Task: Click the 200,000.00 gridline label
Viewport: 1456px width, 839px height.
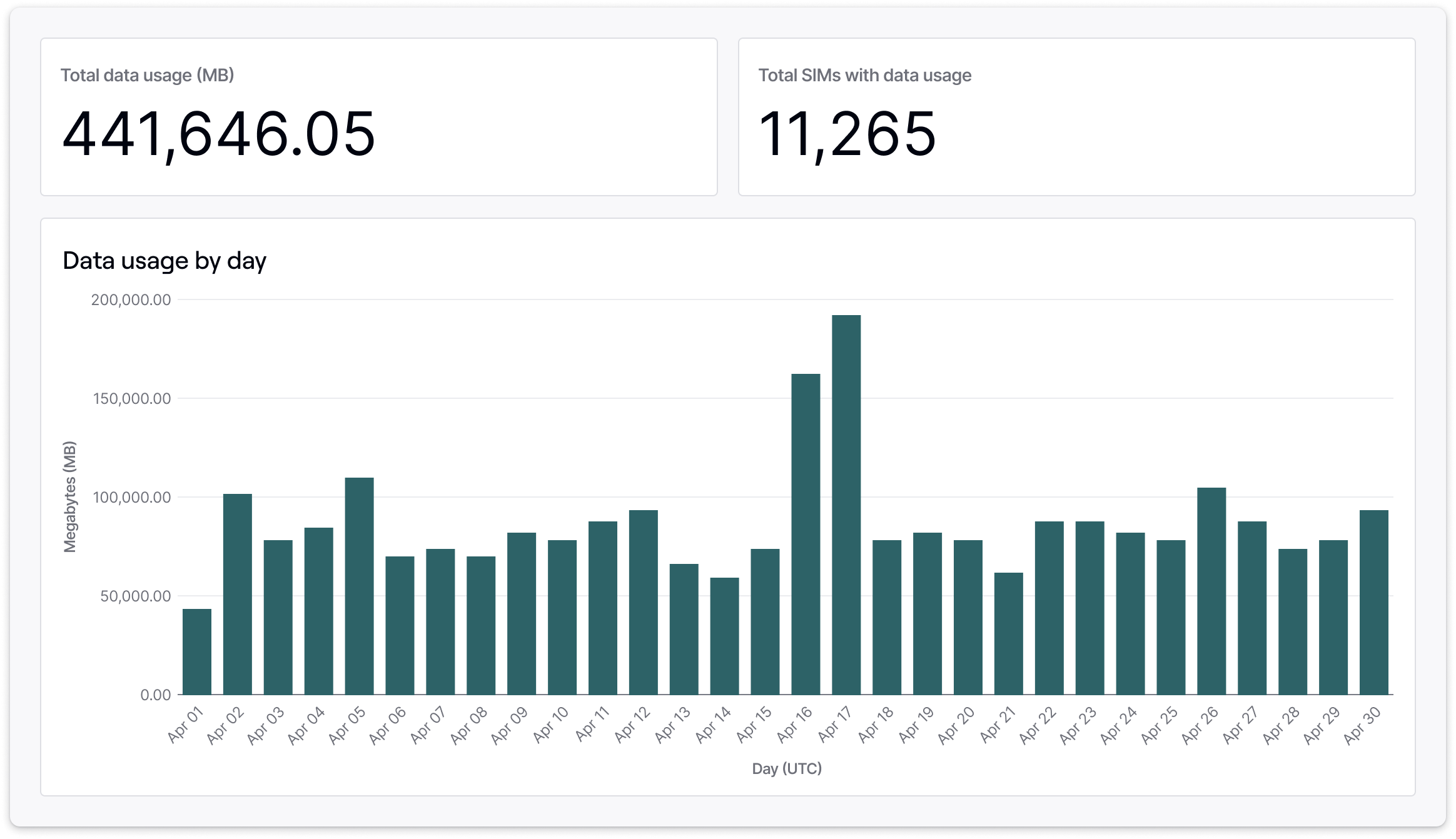Action: pos(131,299)
